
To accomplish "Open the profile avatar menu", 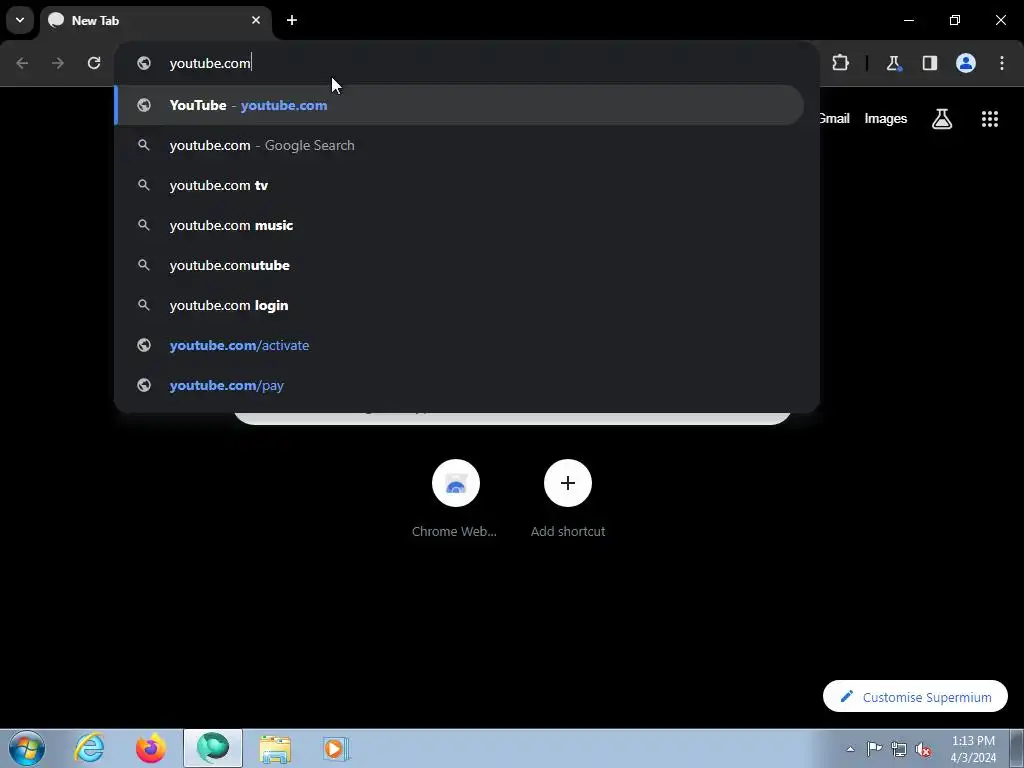I will tap(966, 63).
